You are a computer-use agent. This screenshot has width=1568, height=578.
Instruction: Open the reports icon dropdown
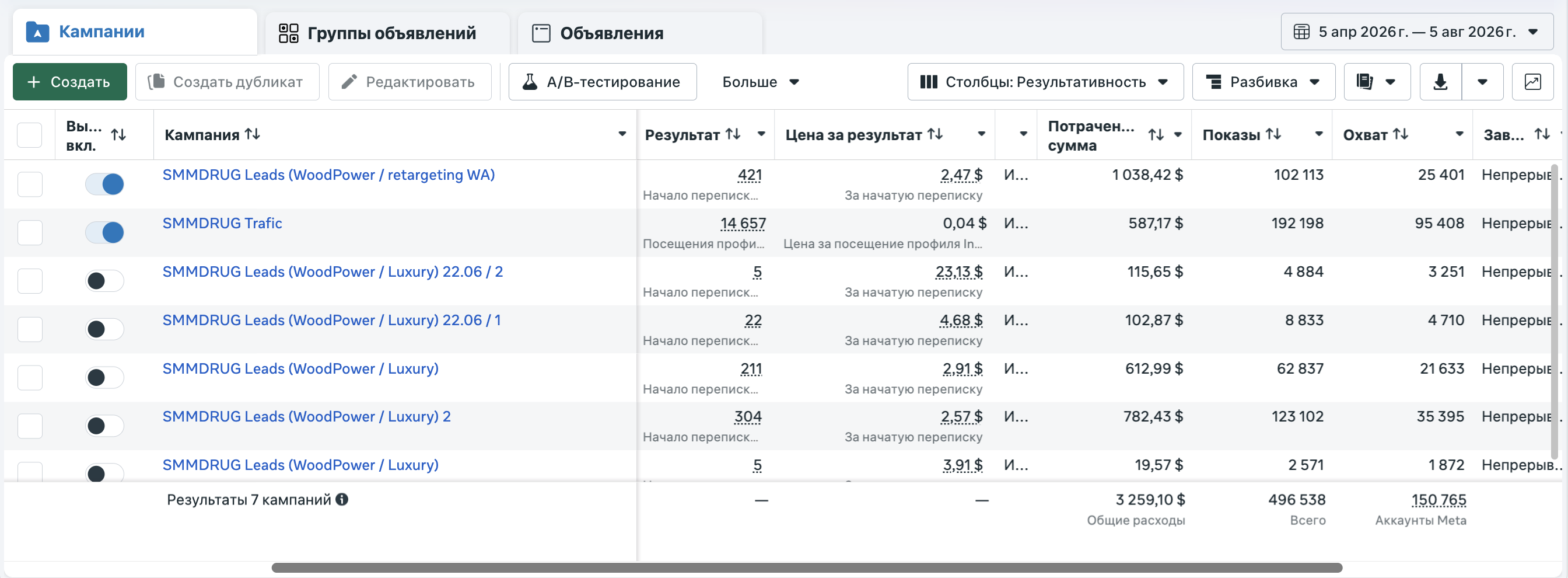(1377, 82)
